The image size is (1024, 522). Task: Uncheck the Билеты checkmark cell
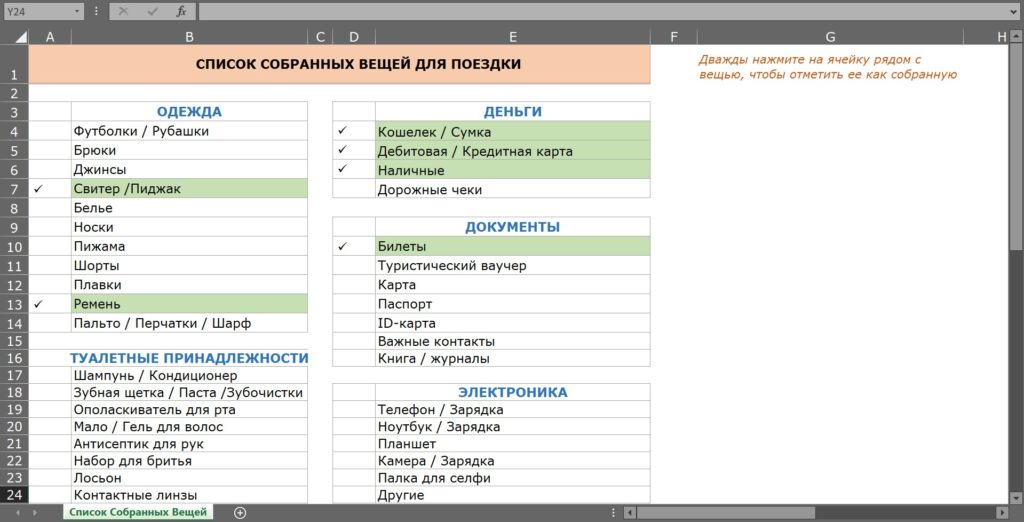click(353, 246)
